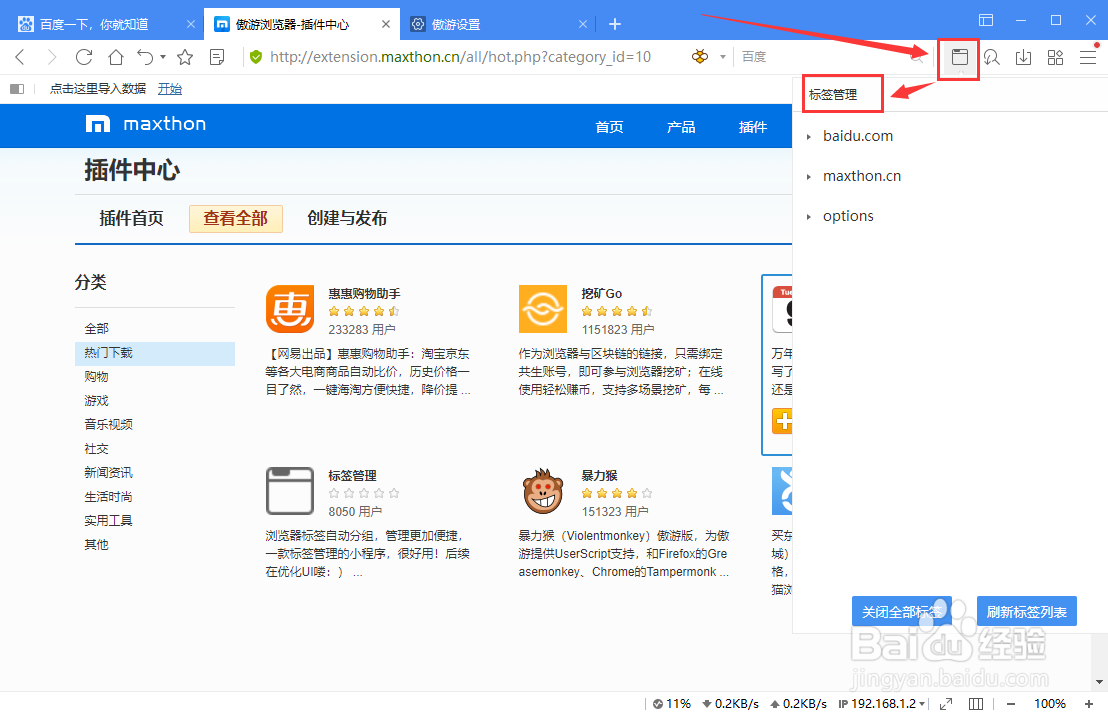
Task: Open a new tab with the plus button
Action: coord(615,24)
